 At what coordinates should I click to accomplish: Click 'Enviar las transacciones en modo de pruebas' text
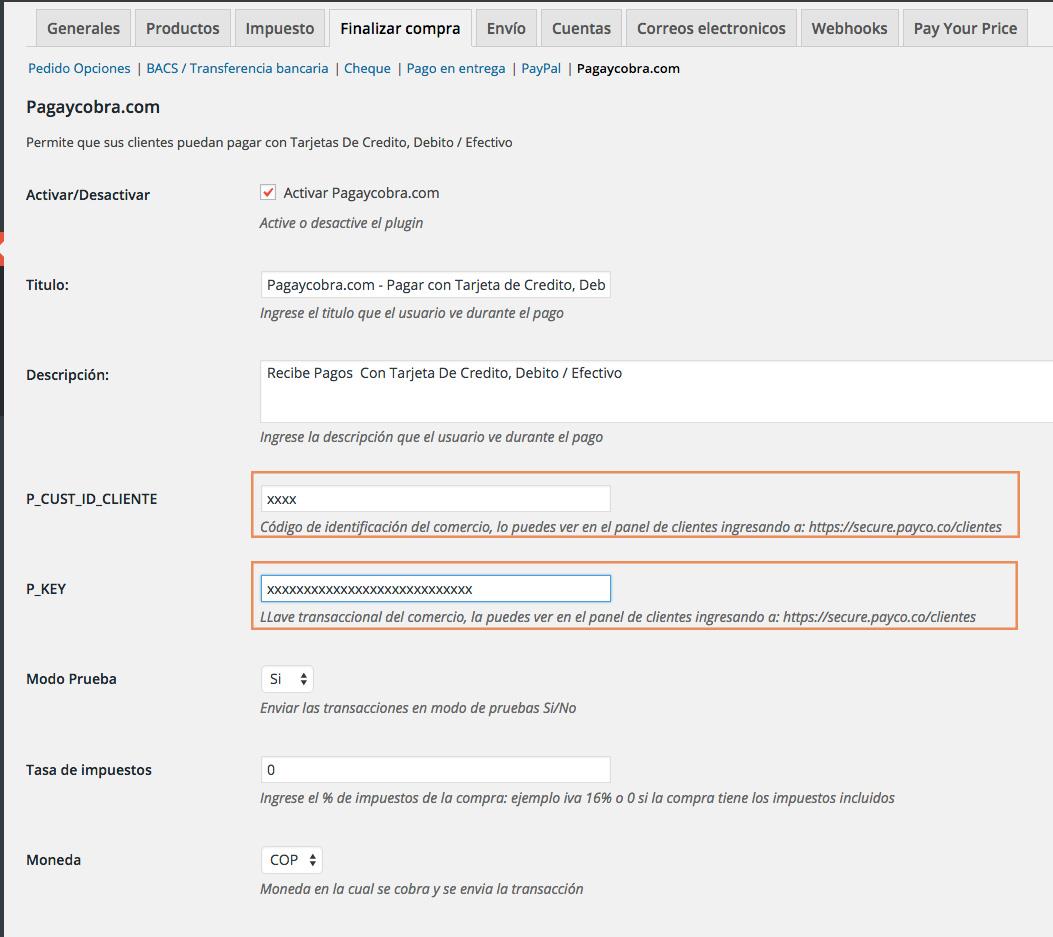tap(418, 708)
